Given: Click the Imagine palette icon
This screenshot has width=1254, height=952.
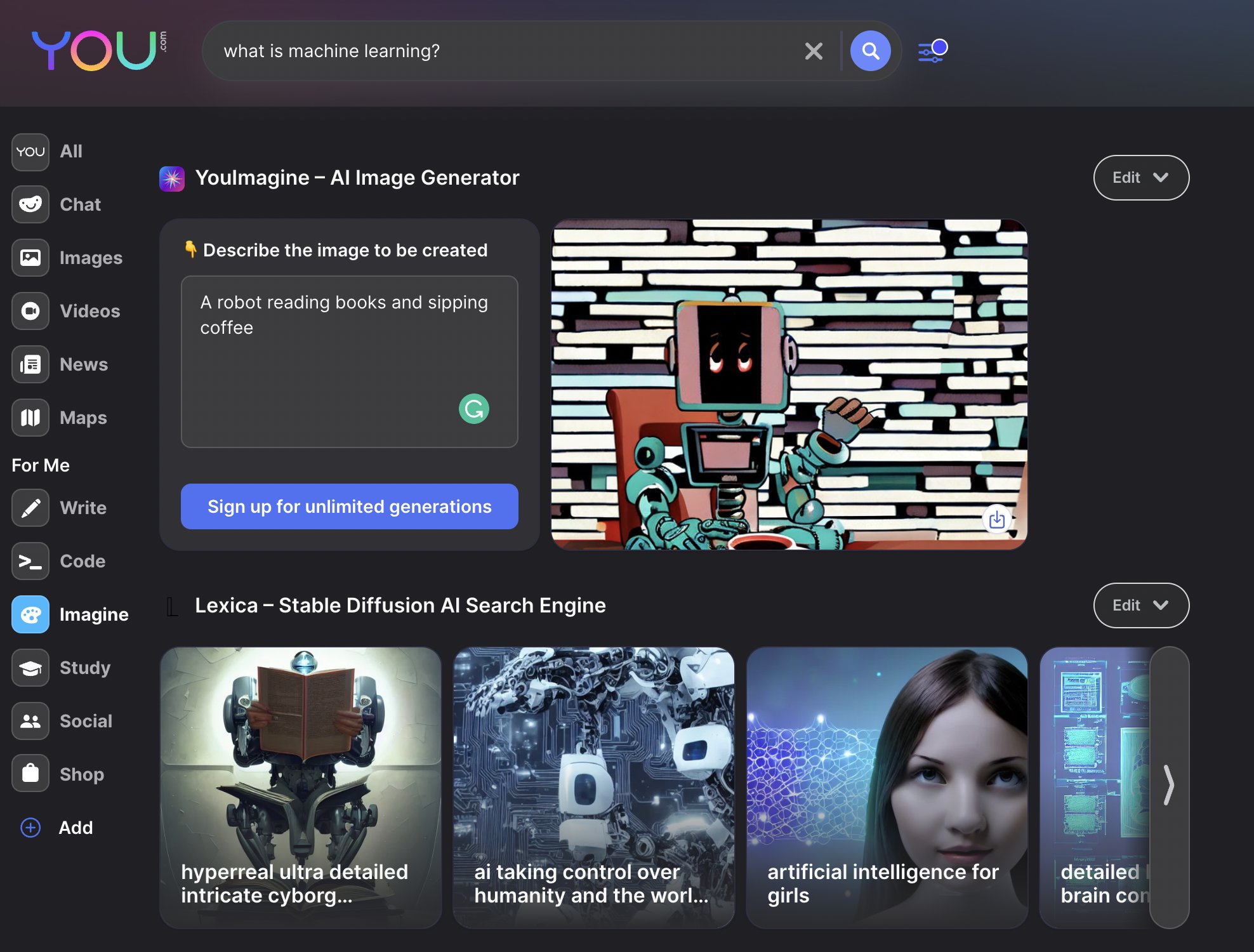Looking at the screenshot, I should pos(30,614).
